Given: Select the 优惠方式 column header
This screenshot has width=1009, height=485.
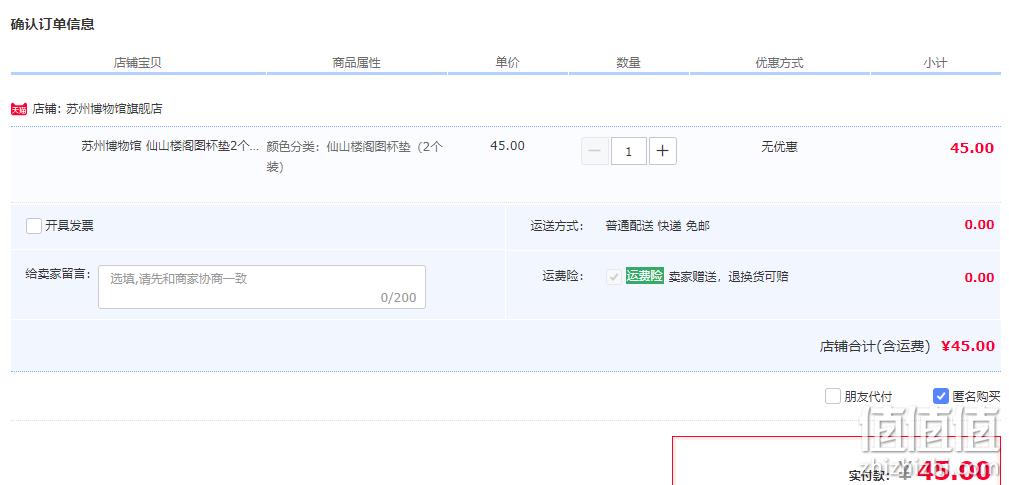Looking at the screenshot, I should tap(779, 62).
